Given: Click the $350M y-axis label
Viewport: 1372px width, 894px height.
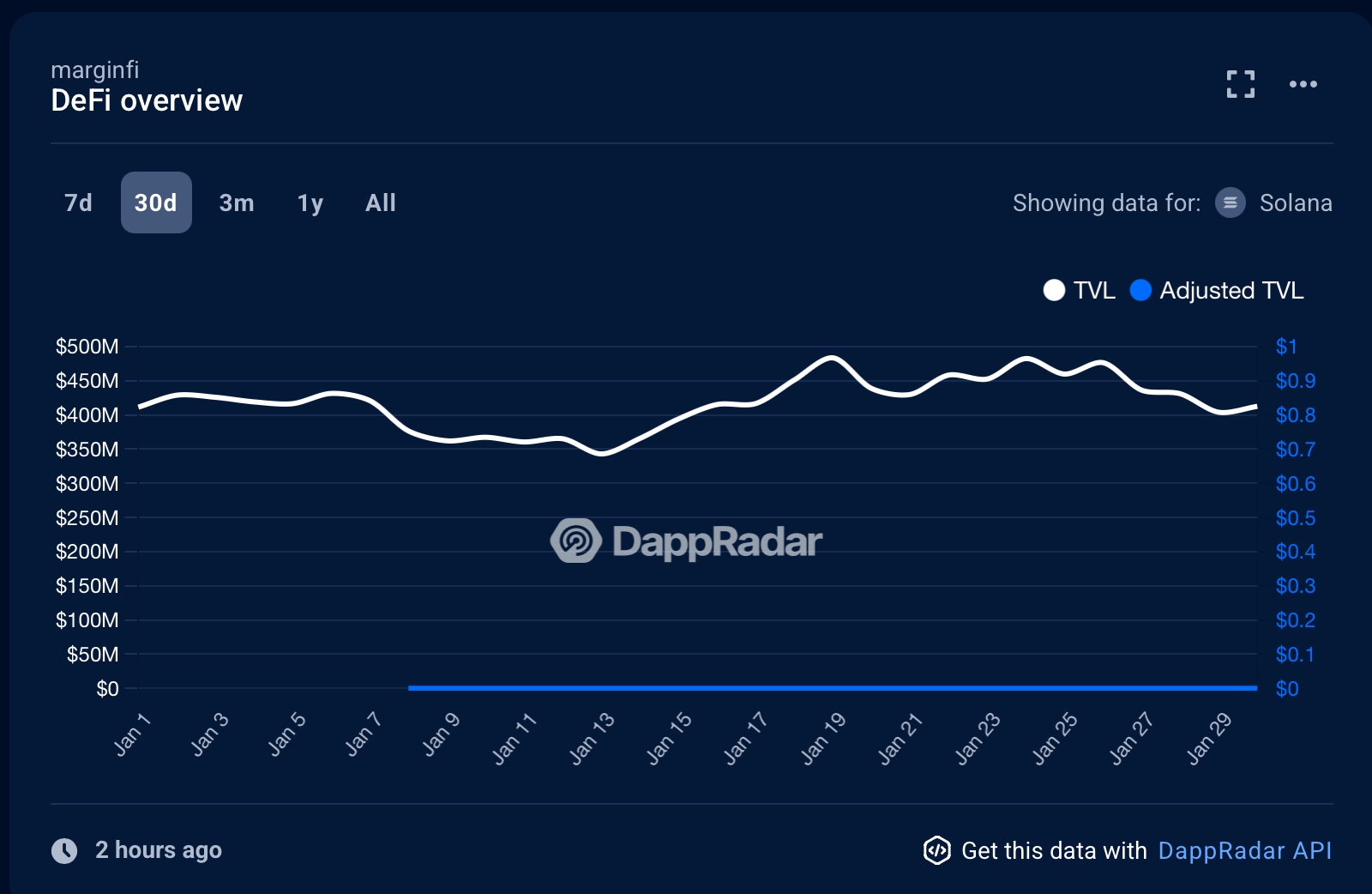Looking at the screenshot, I should point(87,449).
